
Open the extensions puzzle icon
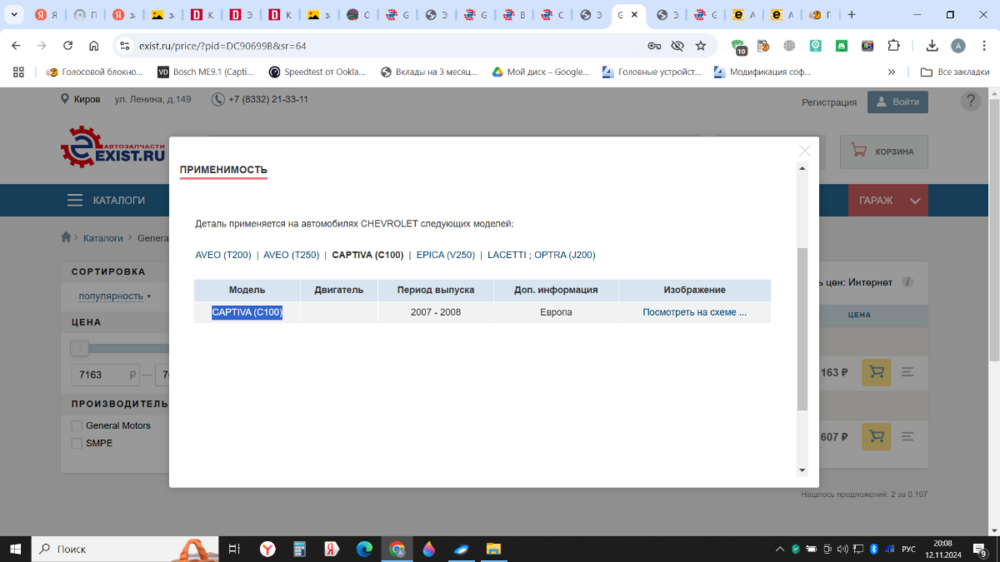point(893,45)
